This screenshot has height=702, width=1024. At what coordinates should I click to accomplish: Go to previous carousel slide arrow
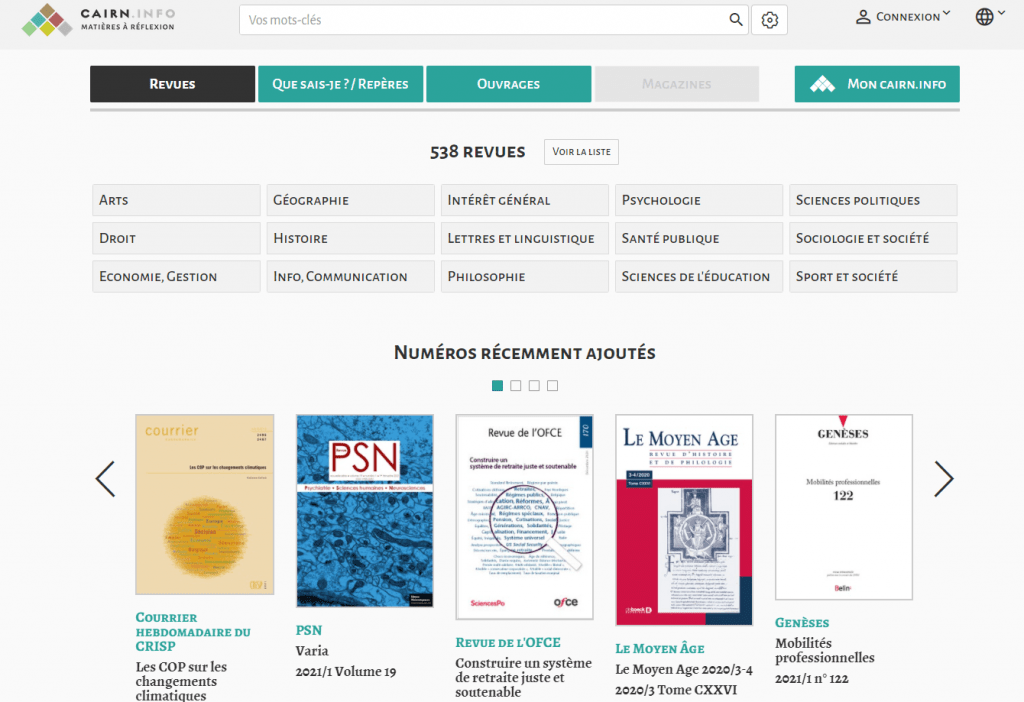105,480
